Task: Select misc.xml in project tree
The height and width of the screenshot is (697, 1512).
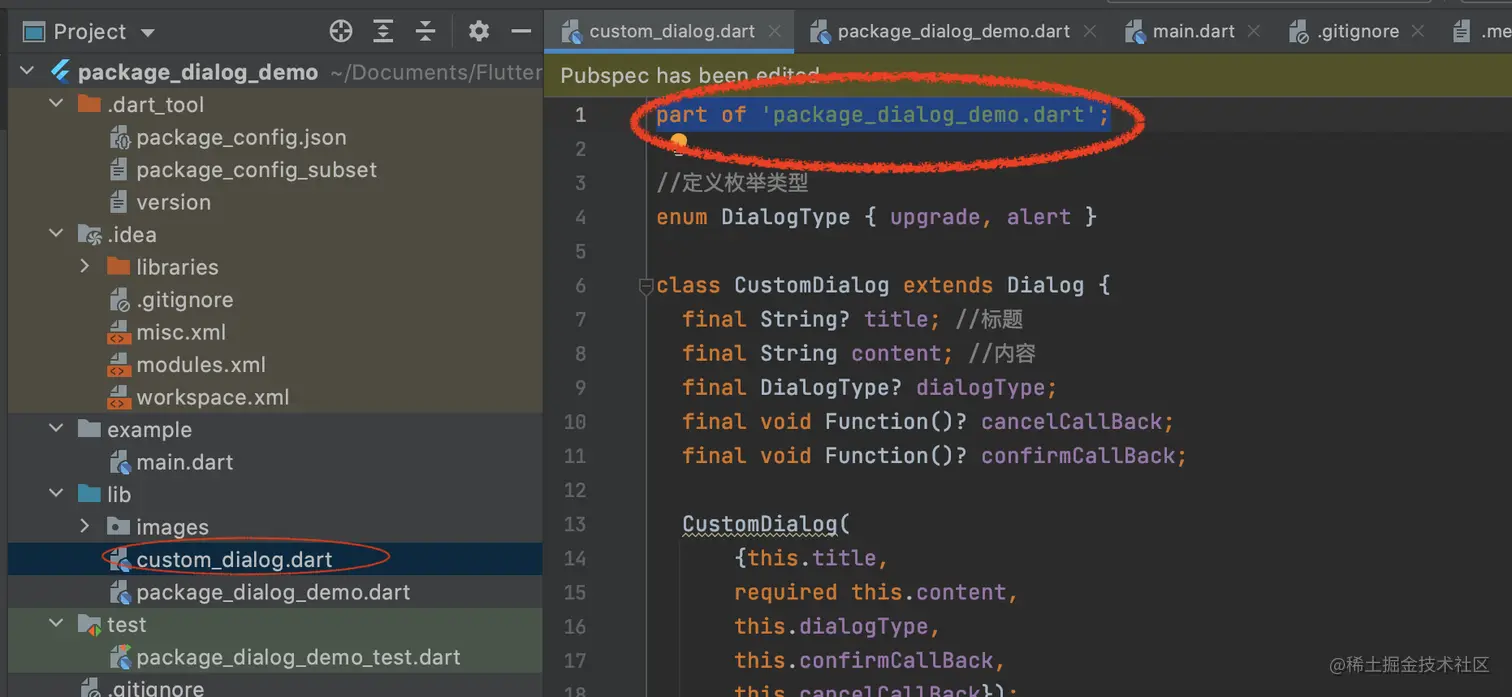Action: click(x=181, y=332)
